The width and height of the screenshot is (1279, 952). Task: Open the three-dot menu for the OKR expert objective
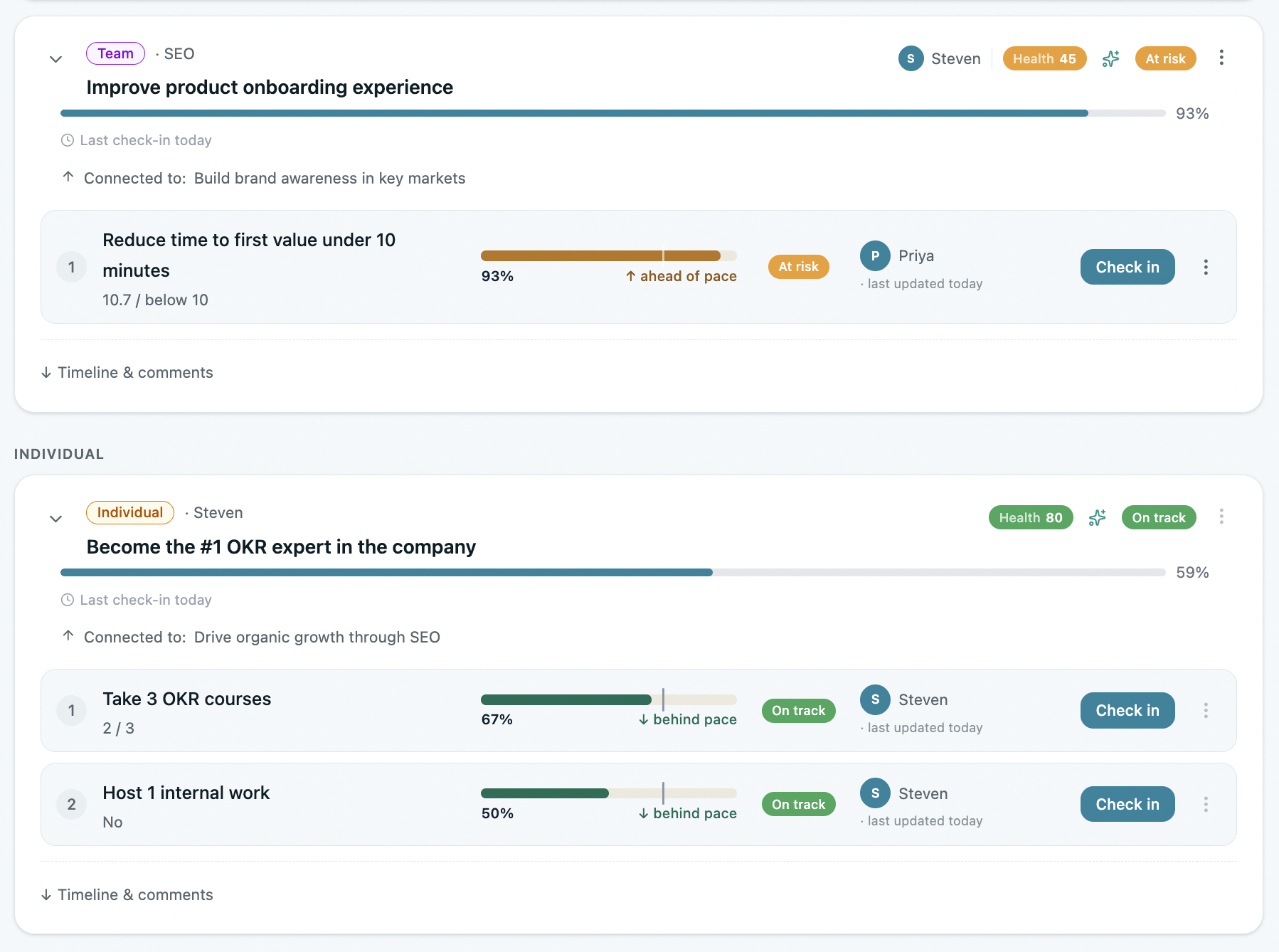click(x=1221, y=517)
